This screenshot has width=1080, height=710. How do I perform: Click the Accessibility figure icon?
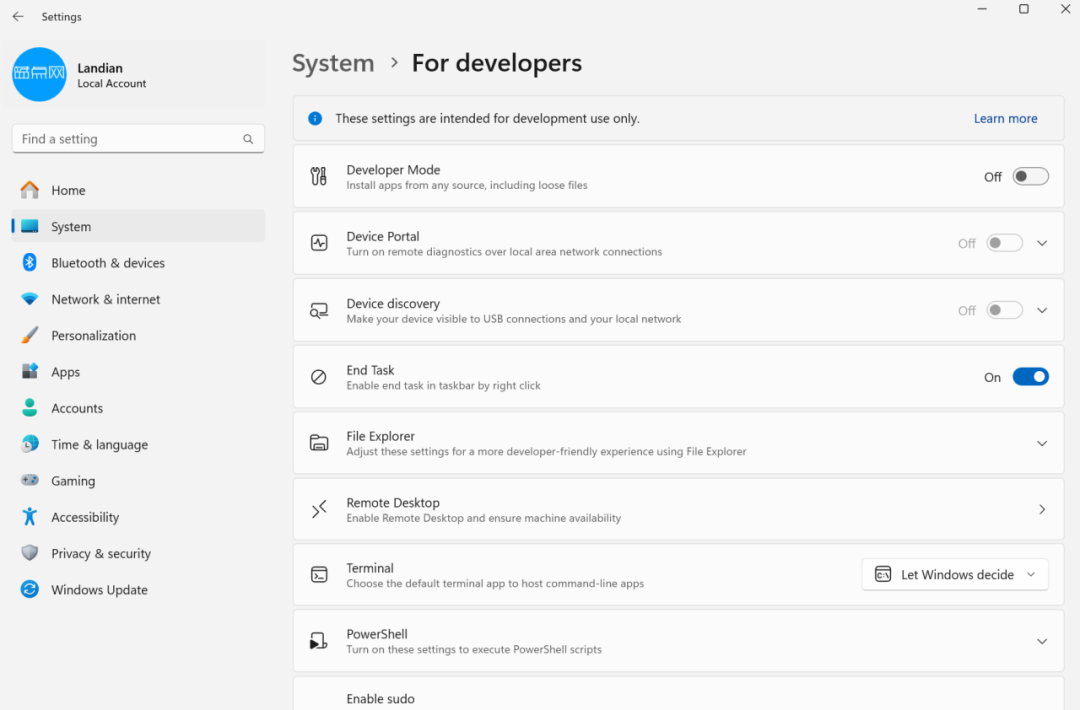(30, 516)
